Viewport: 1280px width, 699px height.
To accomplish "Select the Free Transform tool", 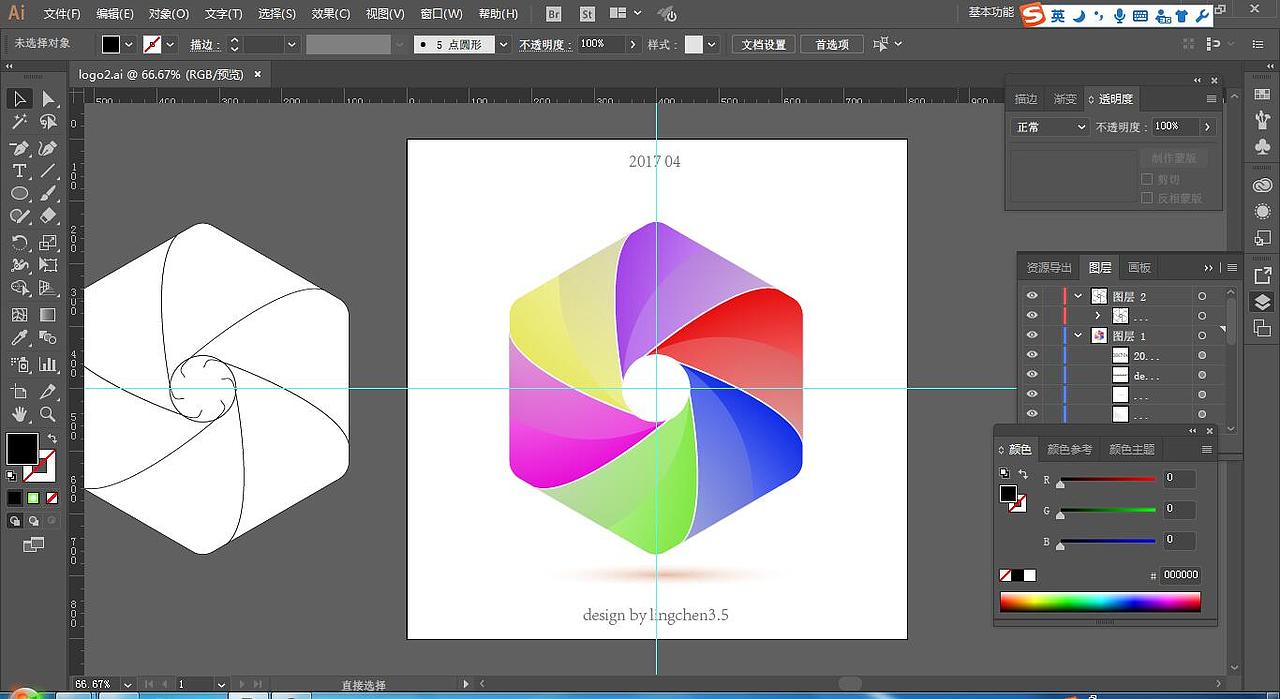I will (48, 265).
